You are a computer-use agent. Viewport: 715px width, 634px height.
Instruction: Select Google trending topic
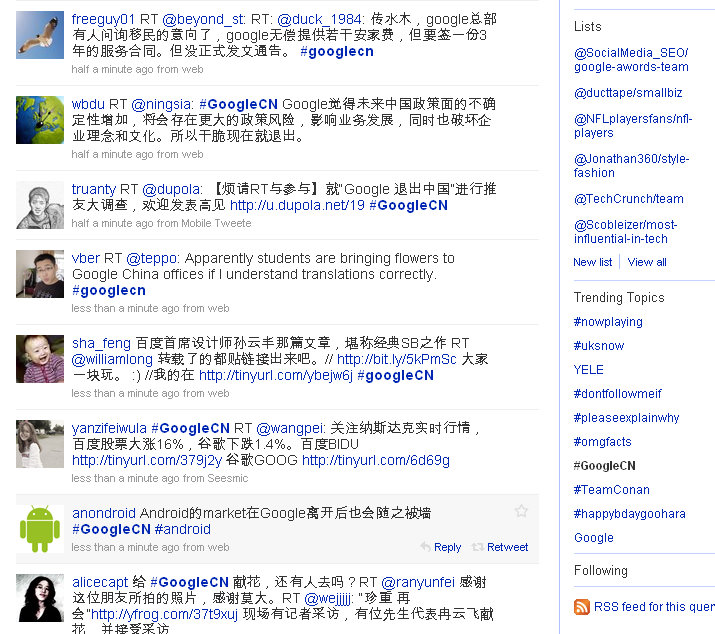[x=594, y=538]
